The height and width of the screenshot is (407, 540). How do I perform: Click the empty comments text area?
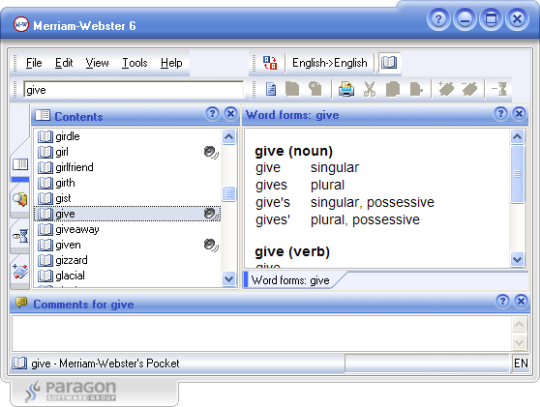pos(262,333)
